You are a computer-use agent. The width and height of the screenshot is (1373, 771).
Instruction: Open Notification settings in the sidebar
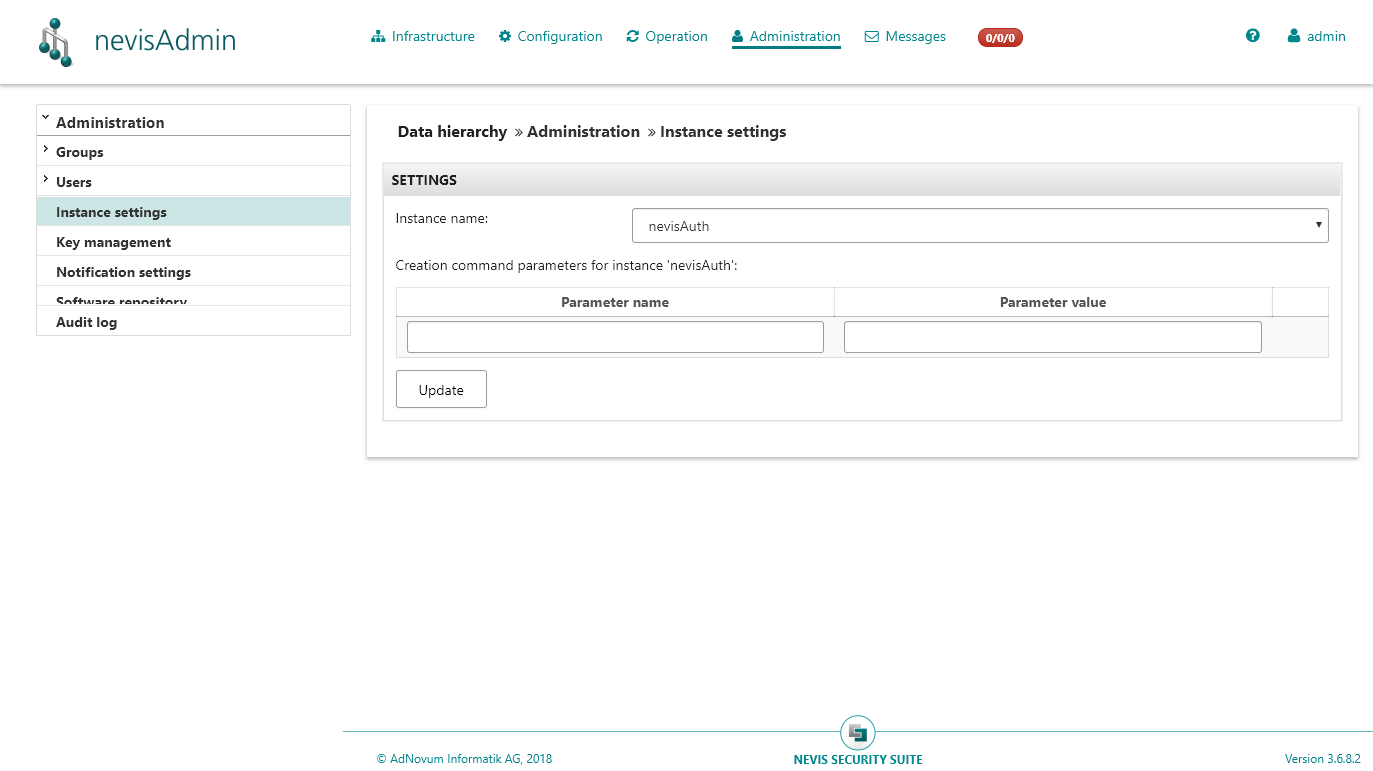point(194,272)
